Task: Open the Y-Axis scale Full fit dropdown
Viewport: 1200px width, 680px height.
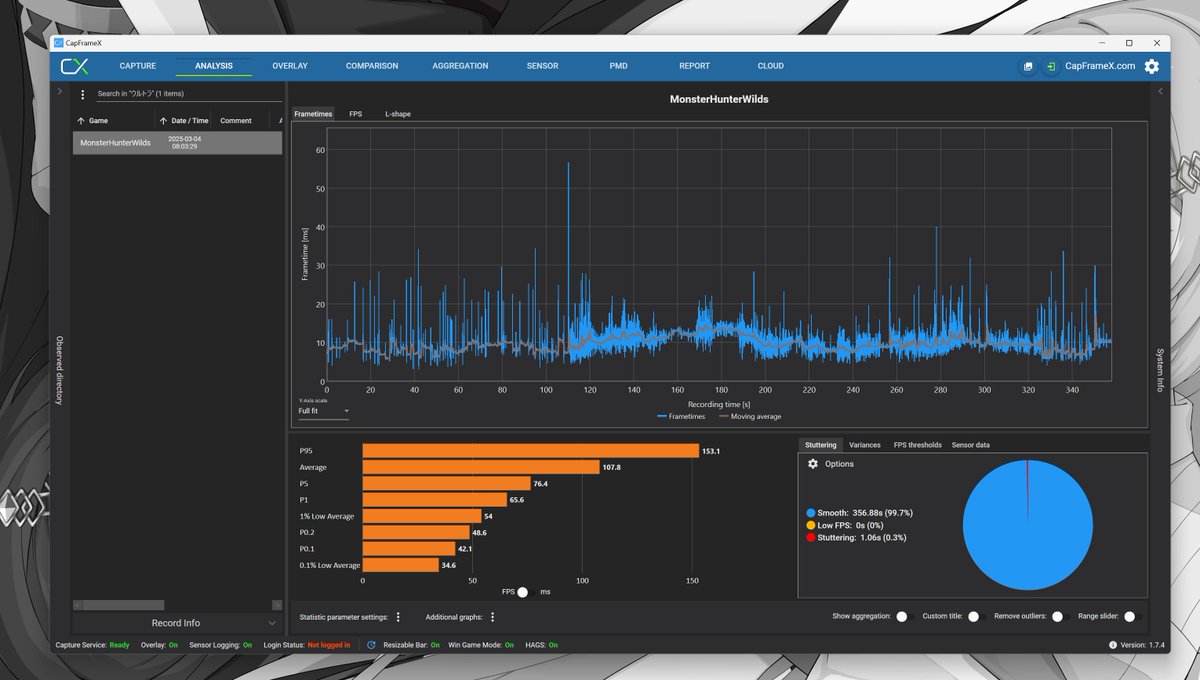Action: [323, 411]
